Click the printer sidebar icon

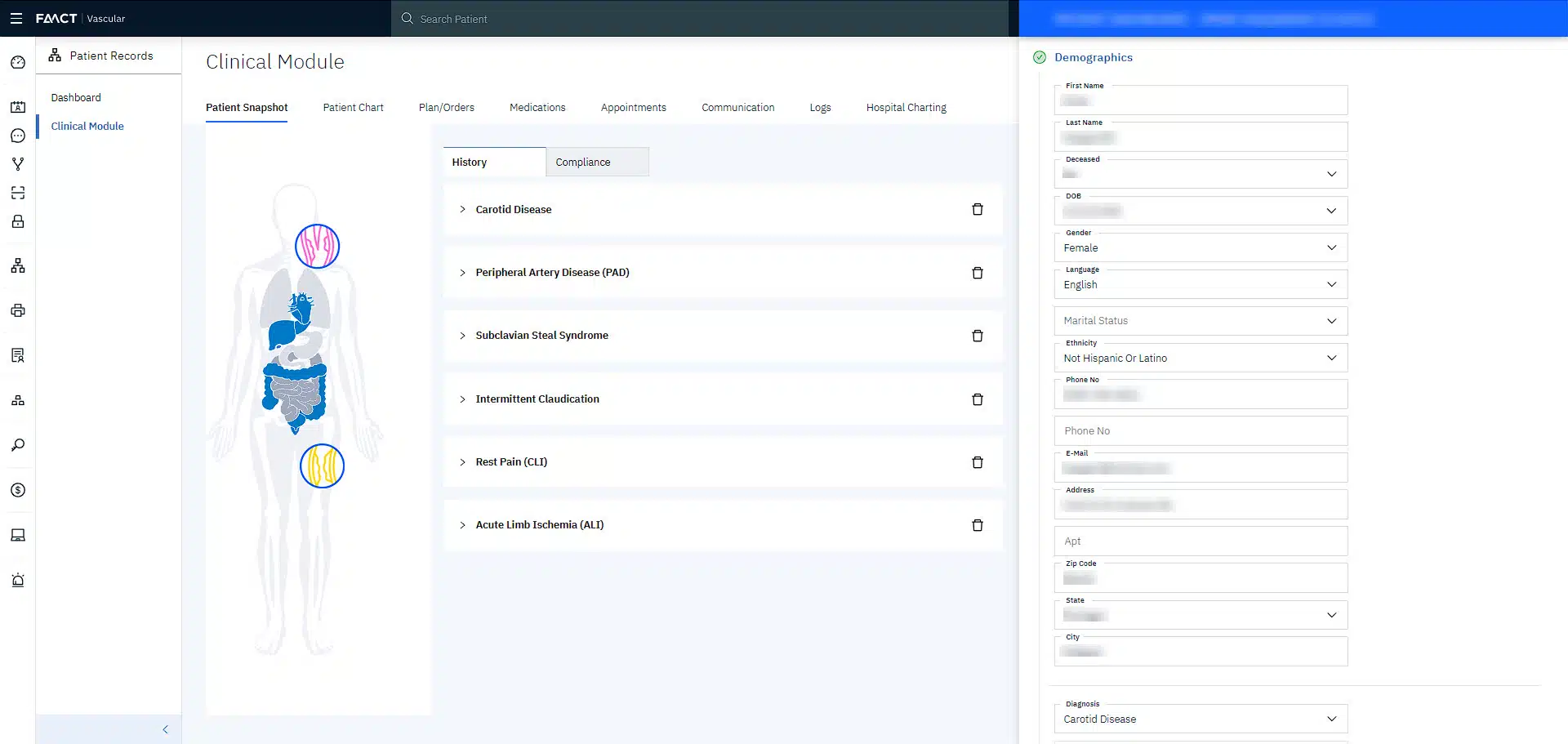click(18, 310)
